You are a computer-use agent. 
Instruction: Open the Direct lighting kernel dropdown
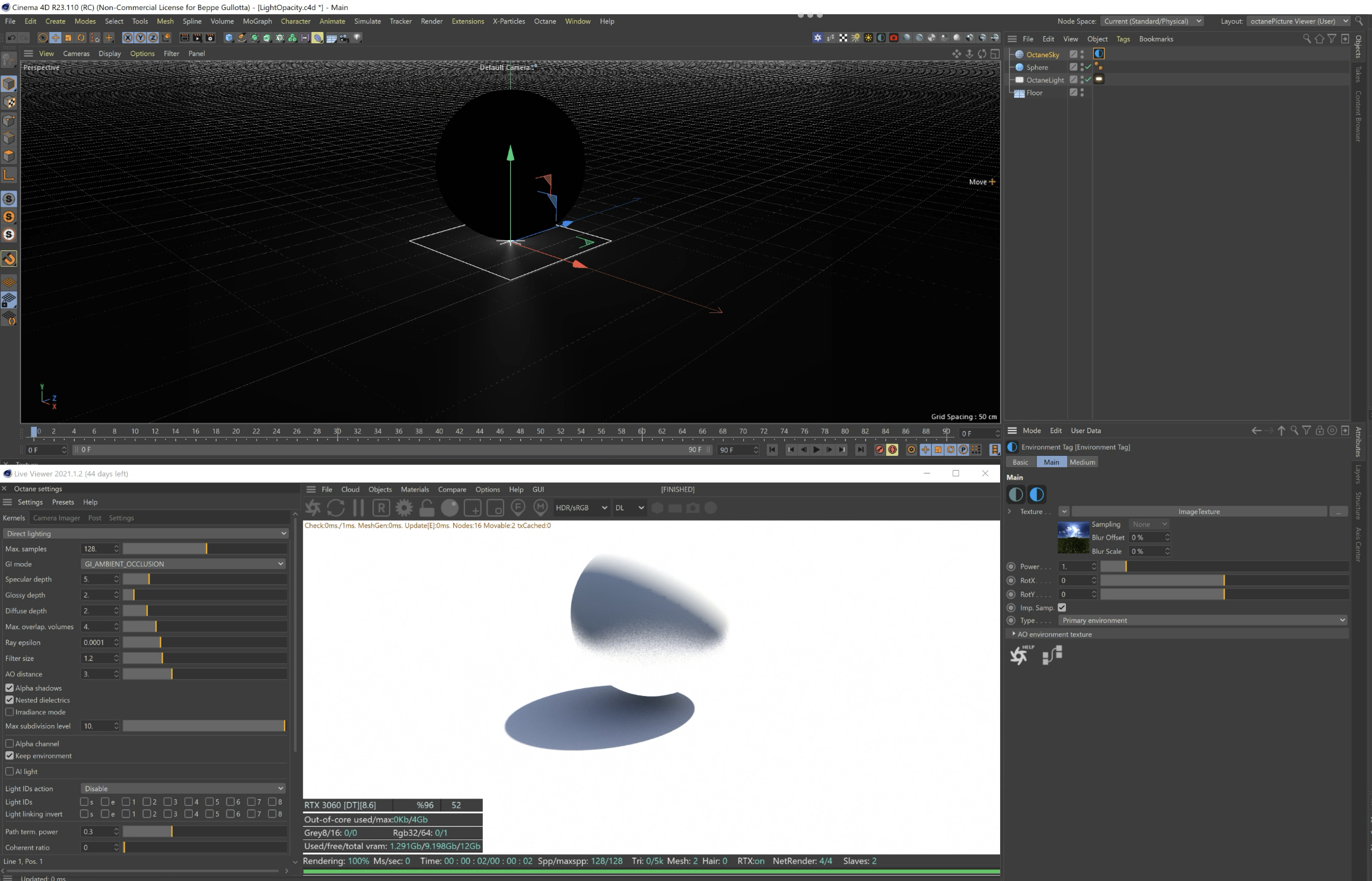click(146, 534)
